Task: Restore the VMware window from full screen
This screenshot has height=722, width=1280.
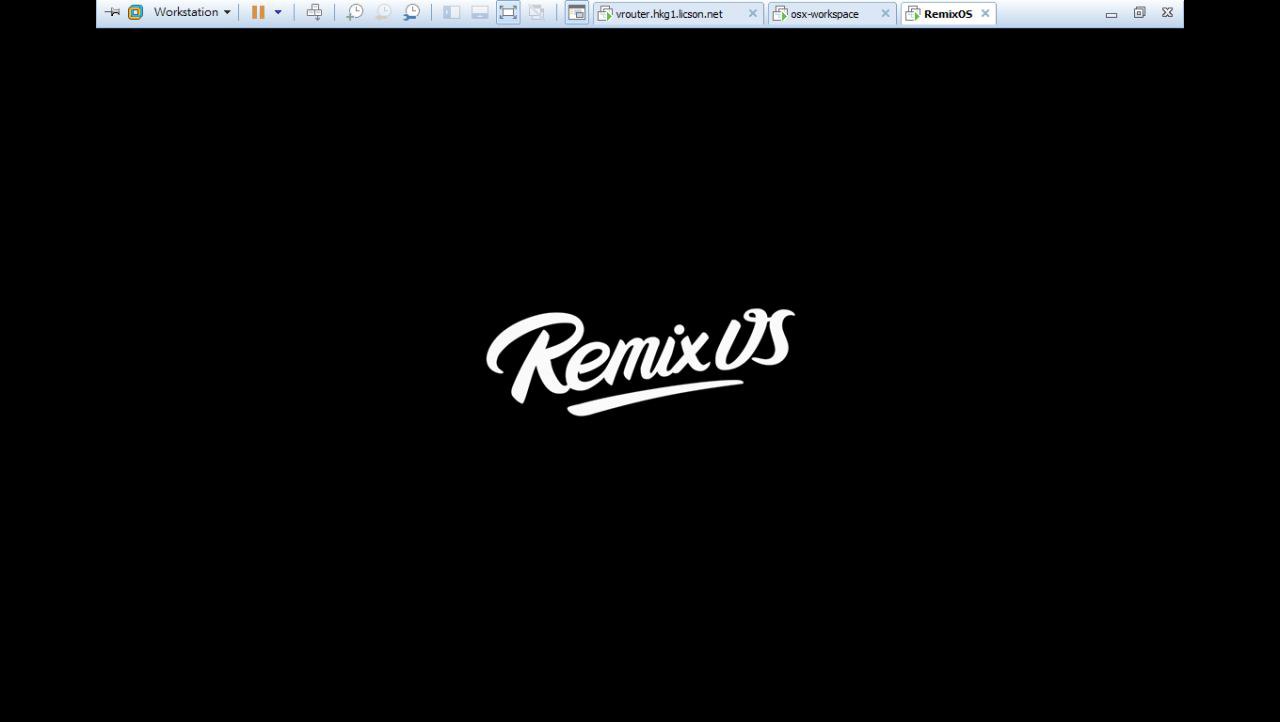Action: 1139,13
